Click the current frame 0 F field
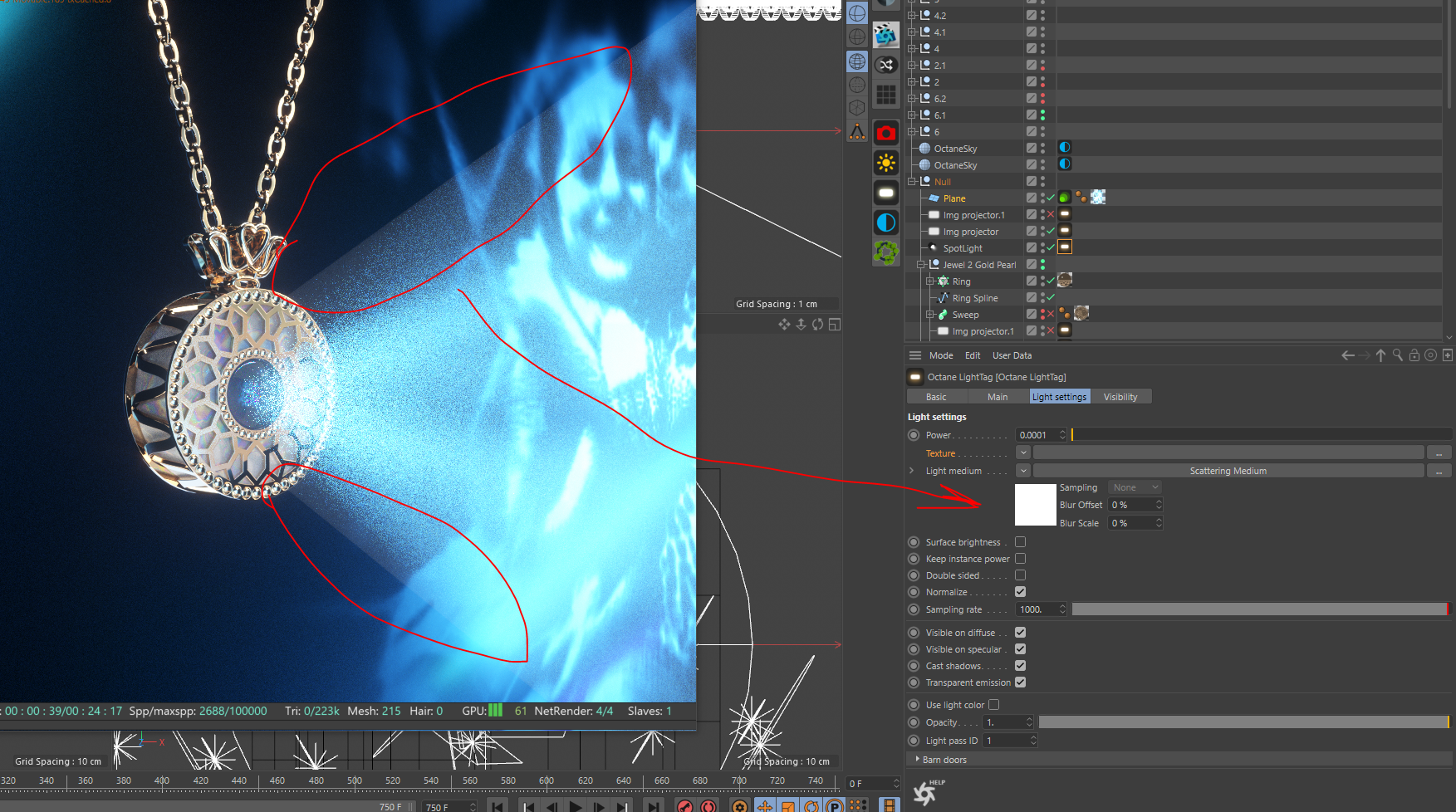This screenshot has width=1456, height=812. [x=873, y=784]
